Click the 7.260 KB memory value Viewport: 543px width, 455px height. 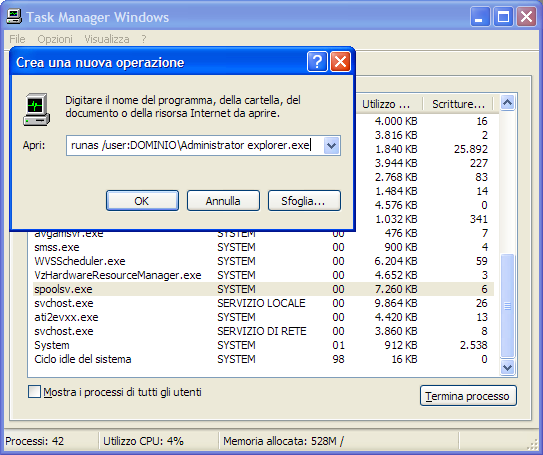(x=396, y=289)
